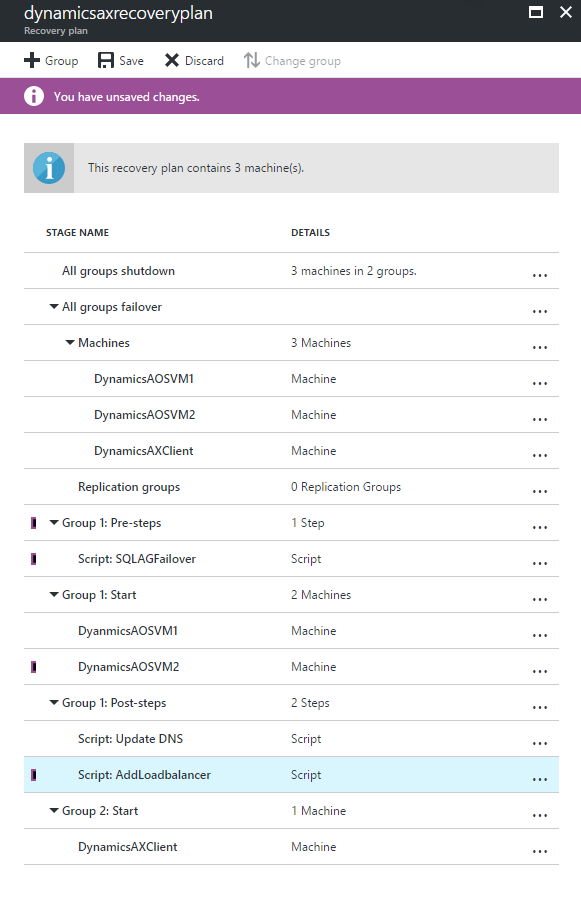This screenshot has height=913, width=581.
Task: Collapse the Machines tree node
Action: tap(69, 342)
